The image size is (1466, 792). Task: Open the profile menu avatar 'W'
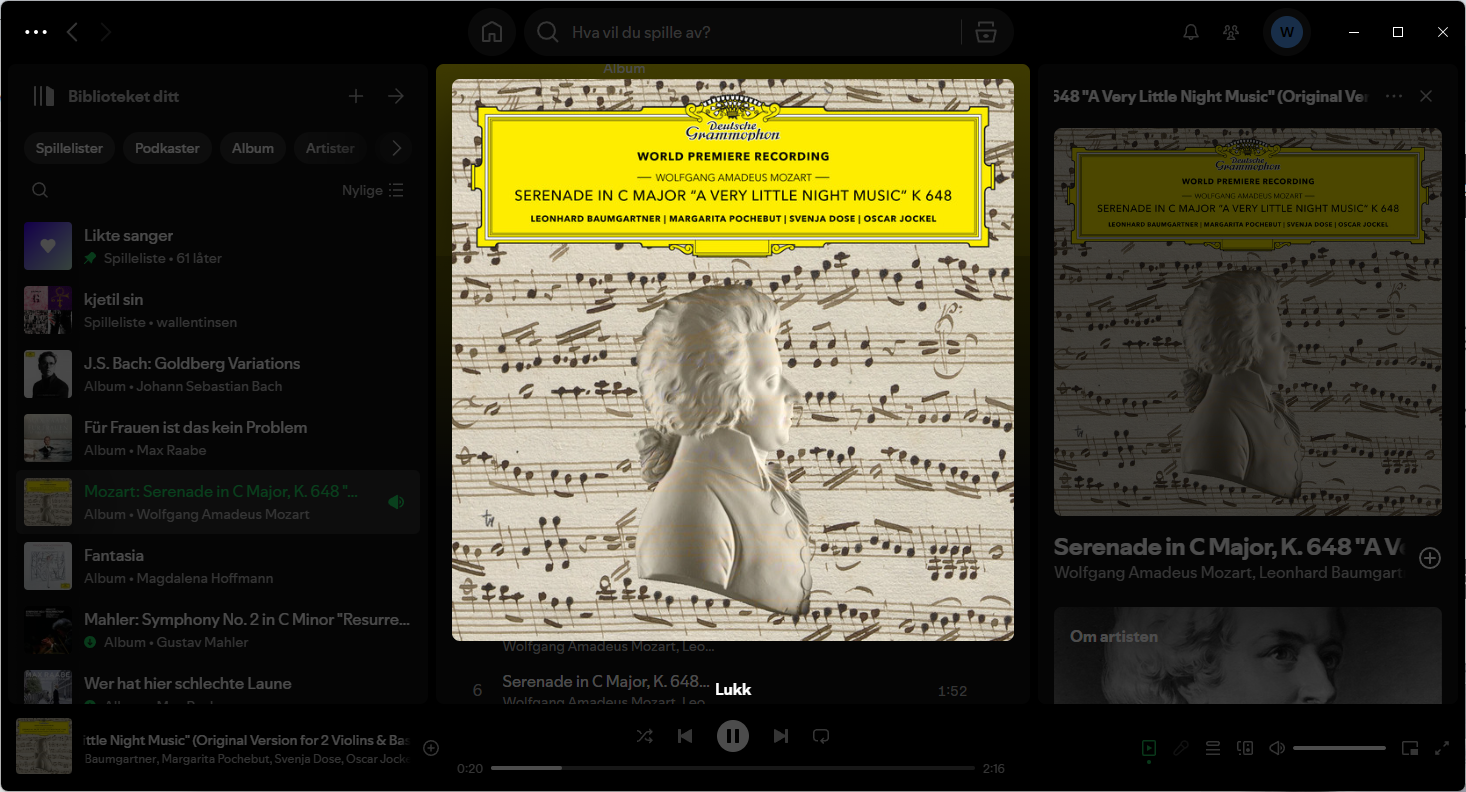point(1287,32)
